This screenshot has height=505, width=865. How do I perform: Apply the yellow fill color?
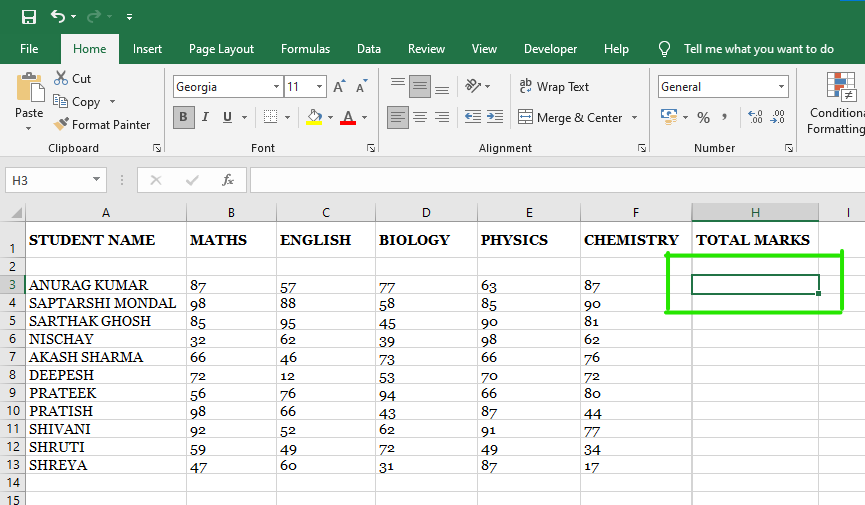(x=314, y=118)
